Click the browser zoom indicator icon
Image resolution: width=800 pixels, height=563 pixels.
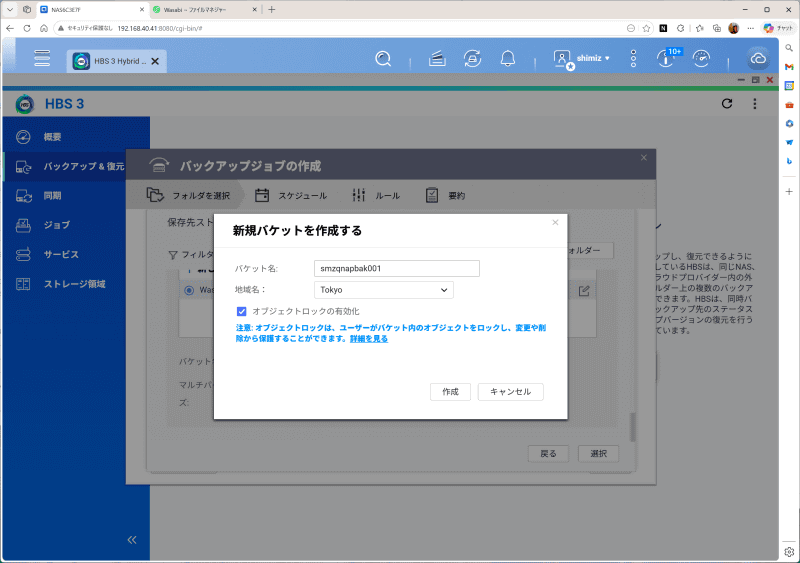pos(631,29)
